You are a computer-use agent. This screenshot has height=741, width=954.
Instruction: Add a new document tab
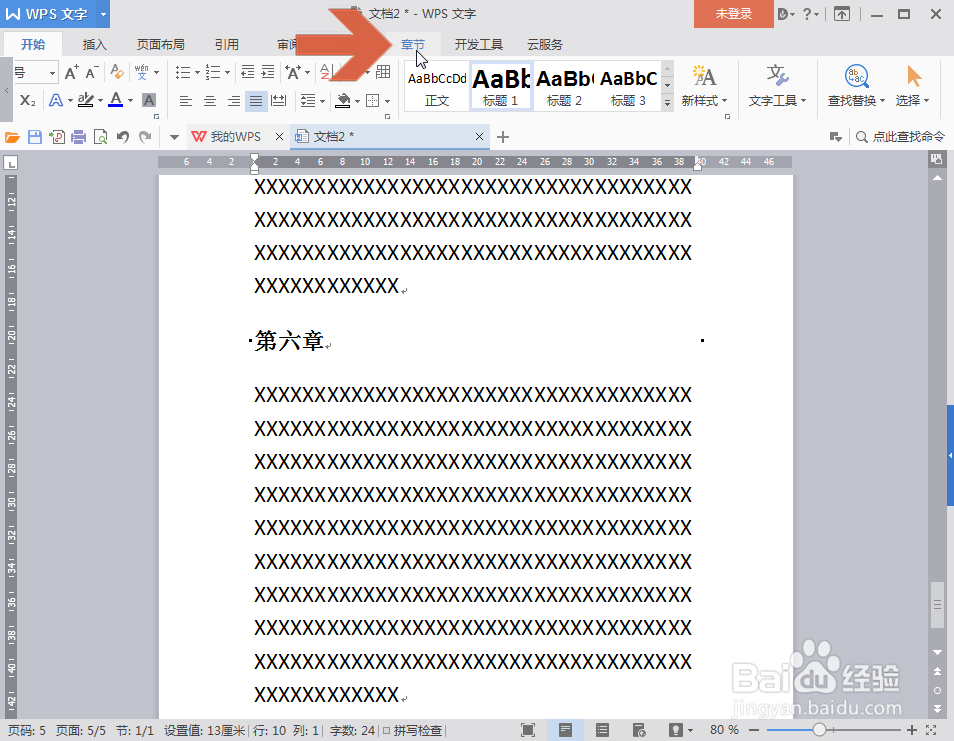click(503, 137)
